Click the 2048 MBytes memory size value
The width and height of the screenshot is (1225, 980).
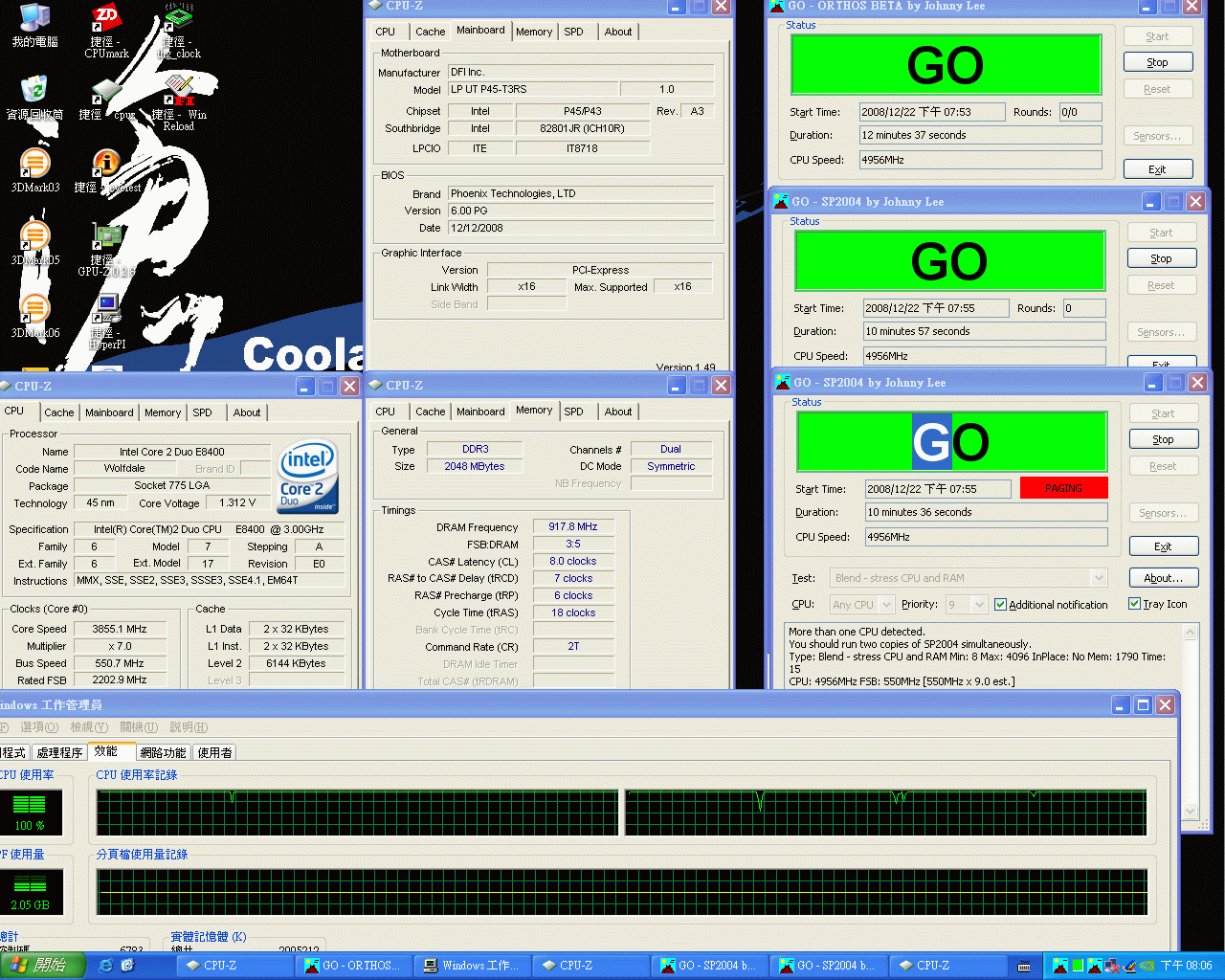474,466
